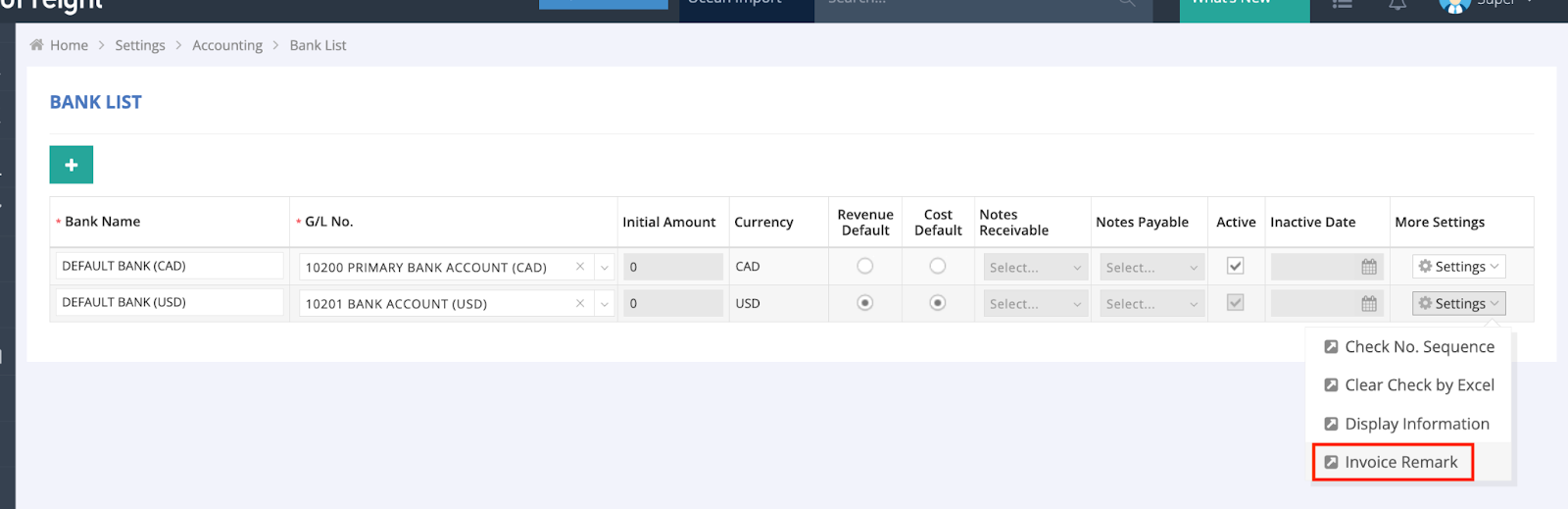Open Notes Receivable dropdown for USD bank
1568x509 pixels.
pos(1035,304)
